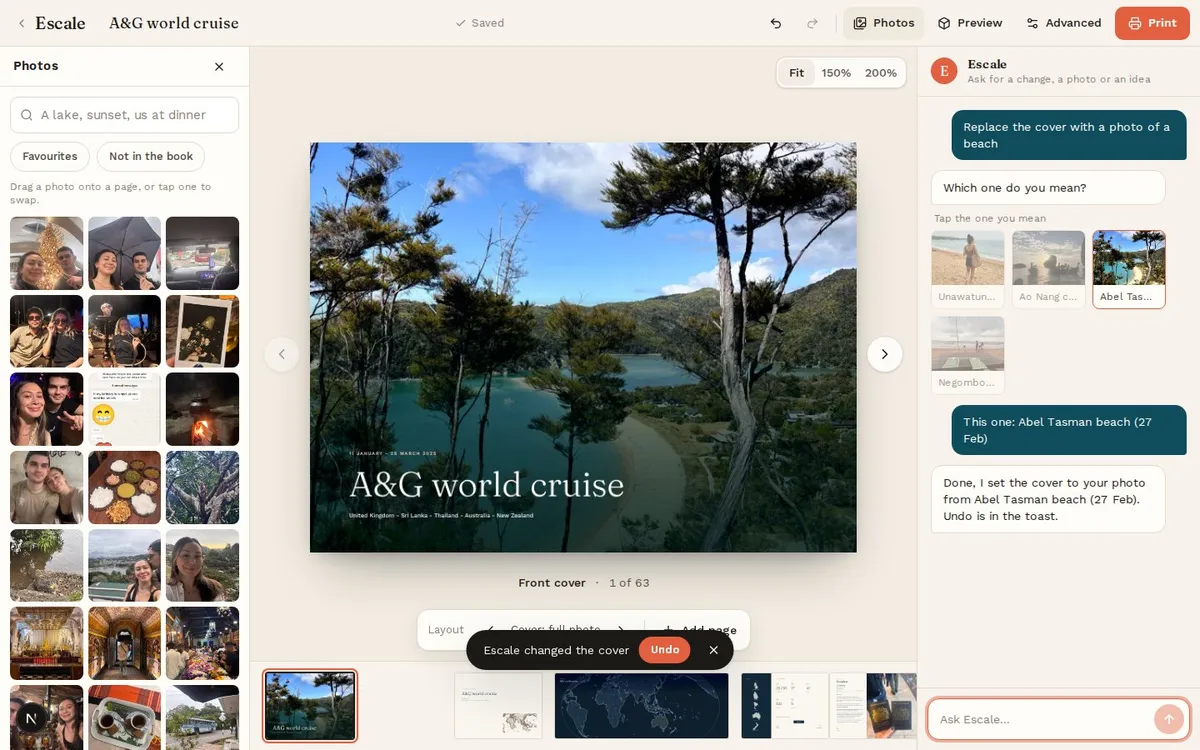Open the book Preview
1200x750 pixels.
pyautogui.click(x=970, y=23)
